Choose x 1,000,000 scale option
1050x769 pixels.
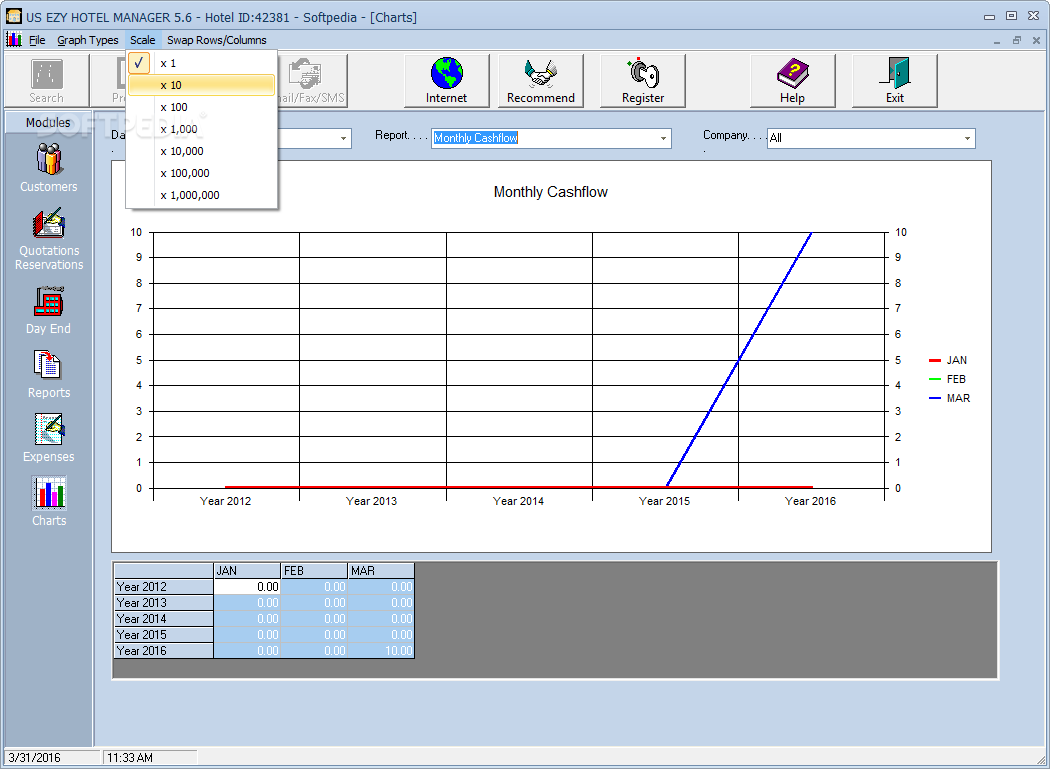(201, 195)
